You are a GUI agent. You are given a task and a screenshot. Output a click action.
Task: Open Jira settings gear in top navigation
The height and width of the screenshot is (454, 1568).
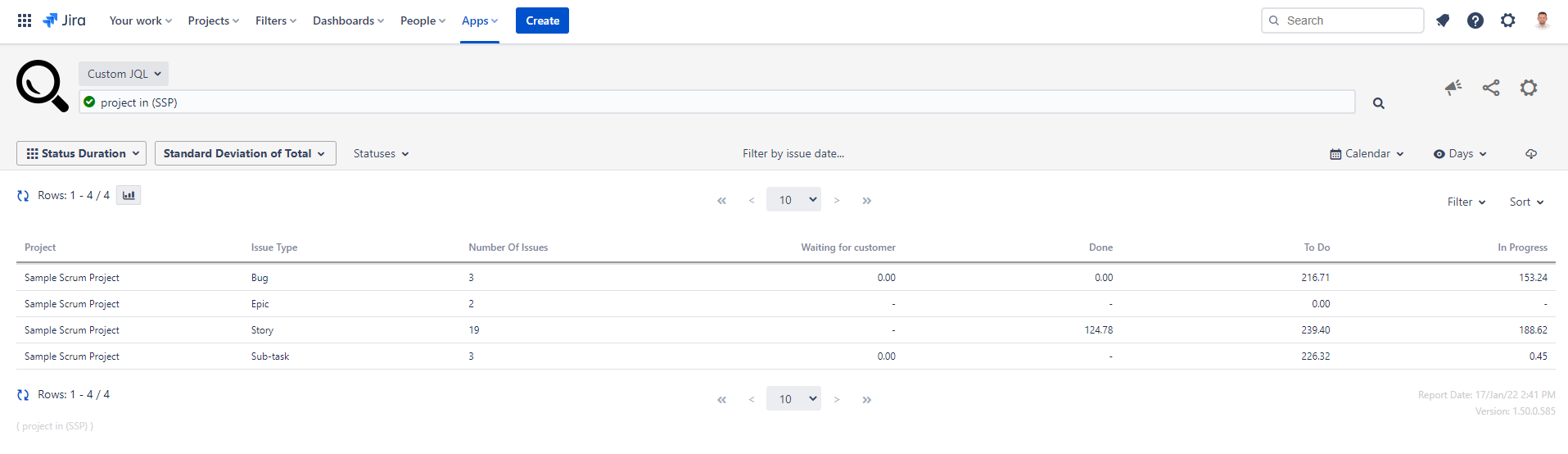pyautogui.click(x=1508, y=20)
